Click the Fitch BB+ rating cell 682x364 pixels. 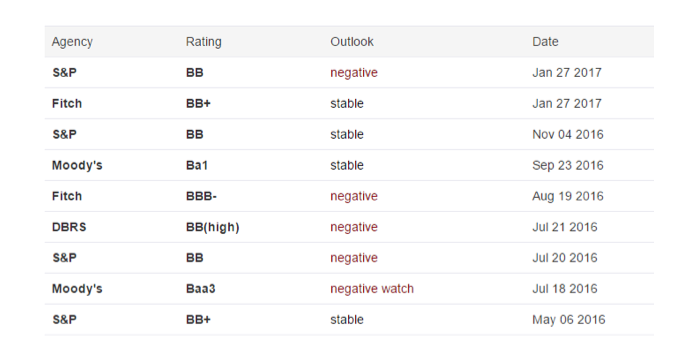coord(198,104)
